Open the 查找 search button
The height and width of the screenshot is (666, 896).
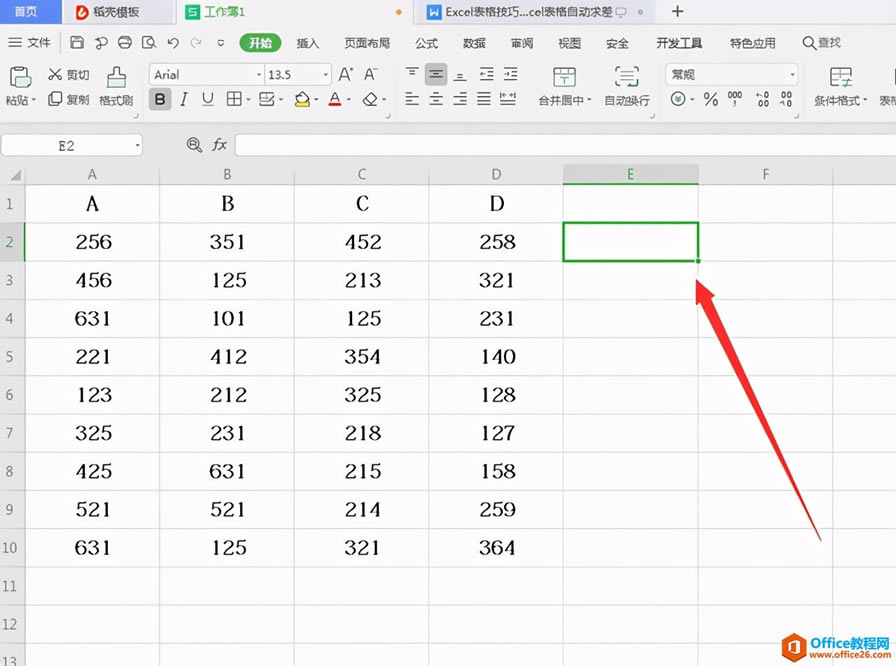[x=822, y=43]
